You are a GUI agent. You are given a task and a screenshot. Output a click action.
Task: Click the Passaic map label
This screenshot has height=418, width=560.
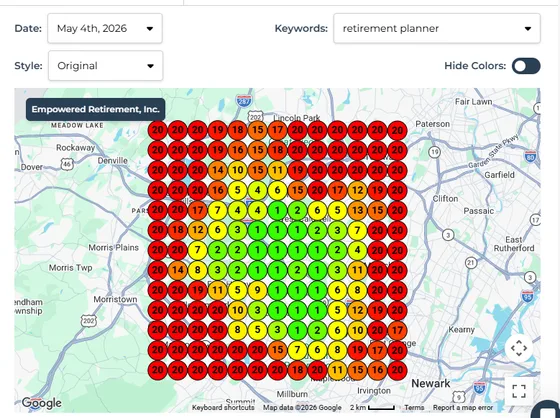click(479, 211)
